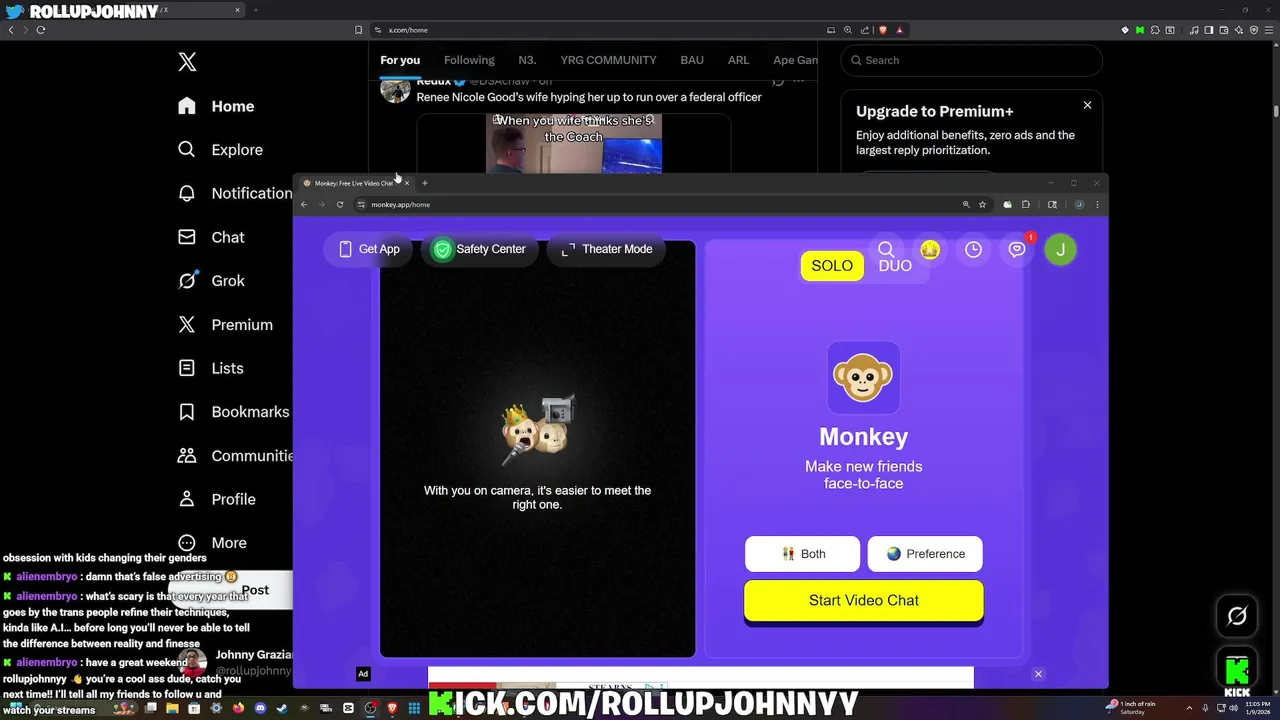
Task: Open Bookmarks in the X sidebar
Action: click(233, 412)
